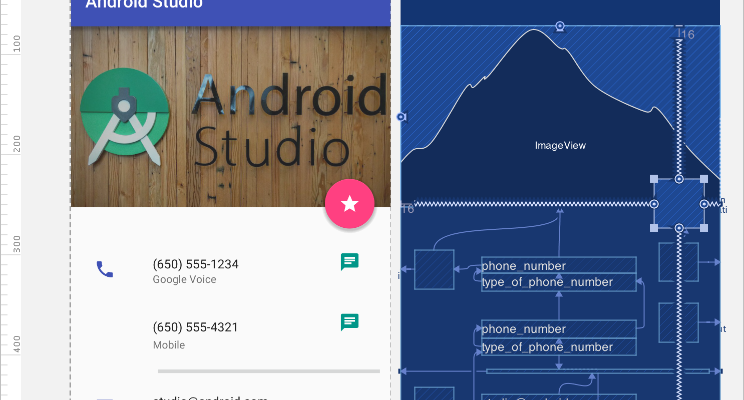Click left constraint anchor of ImageView blueprint
This screenshot has height=400, width=744.
(401, 117)
